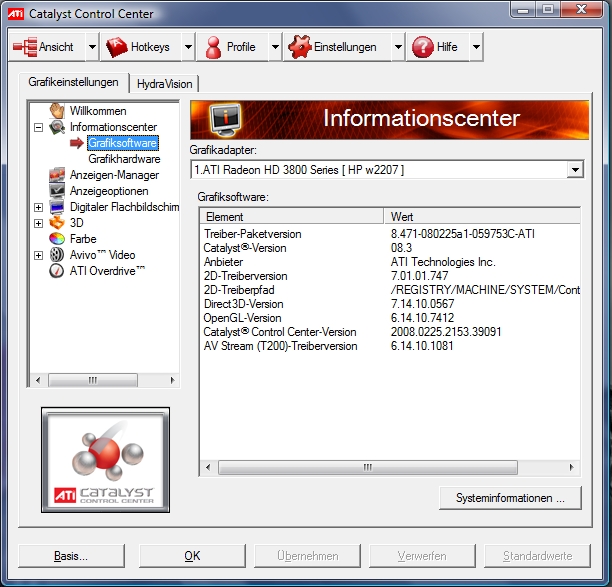
Task: Click the value 2008.0225.2153.39091
Action: click(446, 332)
